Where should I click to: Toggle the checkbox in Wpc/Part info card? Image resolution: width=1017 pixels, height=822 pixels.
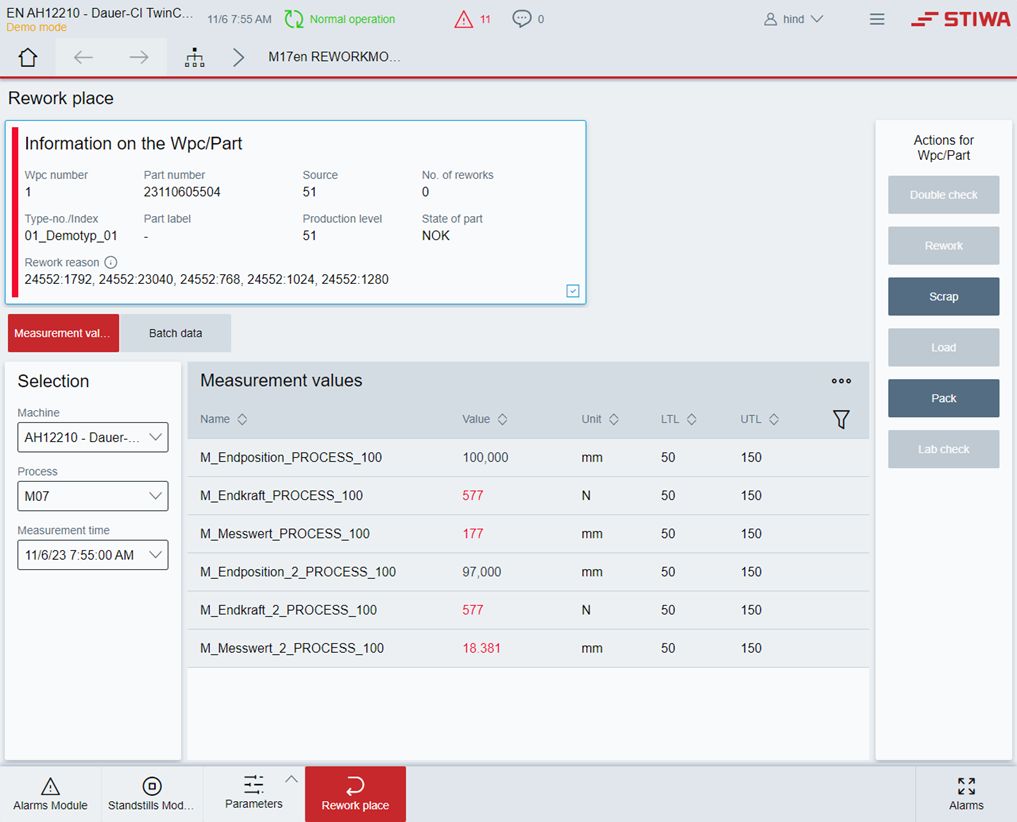pyautogui.click(x=573, y=291)
